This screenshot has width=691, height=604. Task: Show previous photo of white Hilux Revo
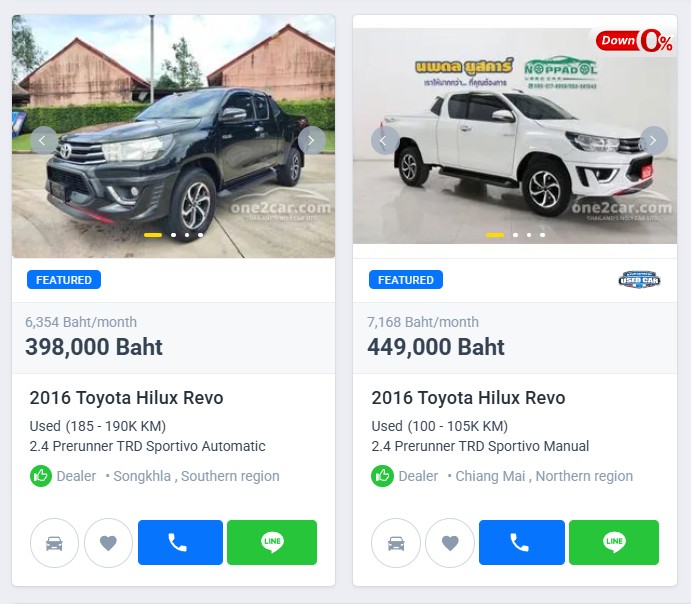tap(385, 140)
